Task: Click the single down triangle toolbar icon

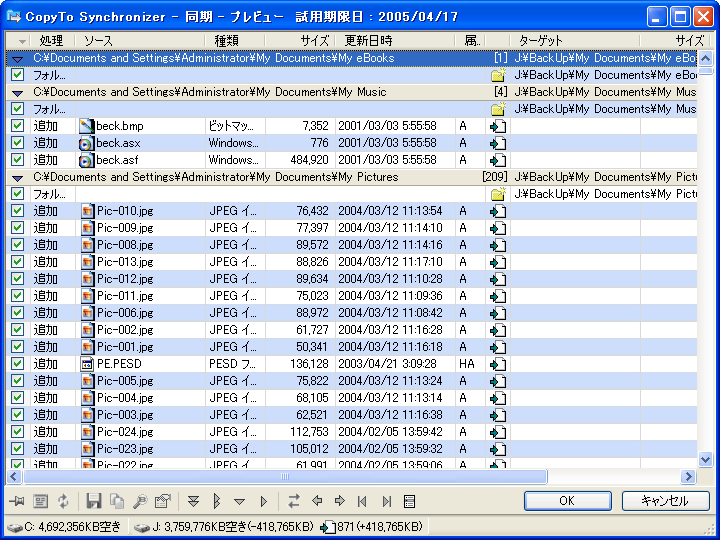Action: click(x=239, y=501)
